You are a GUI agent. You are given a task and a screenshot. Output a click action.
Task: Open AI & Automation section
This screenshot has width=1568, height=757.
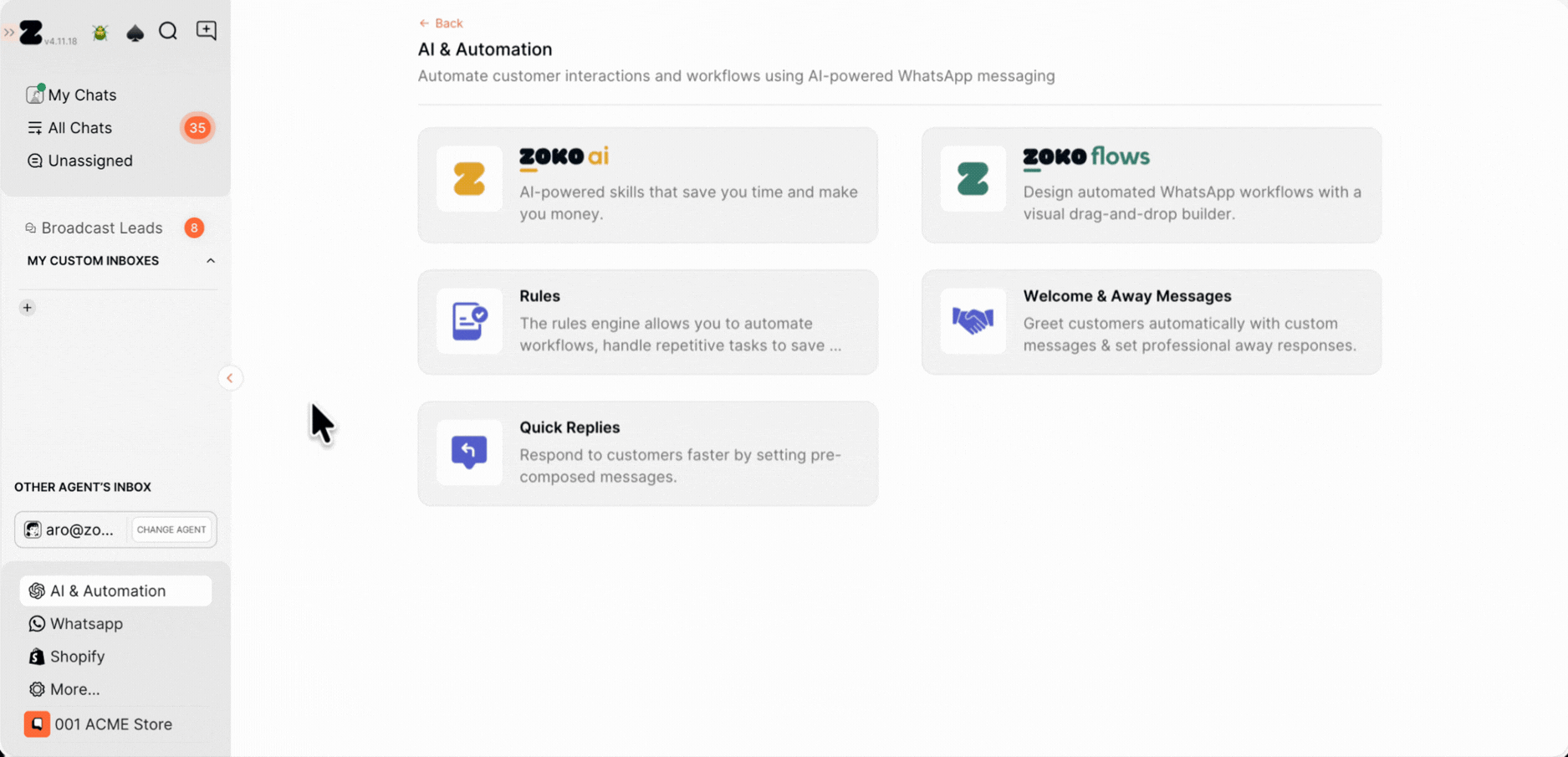[x=115, y=591]
